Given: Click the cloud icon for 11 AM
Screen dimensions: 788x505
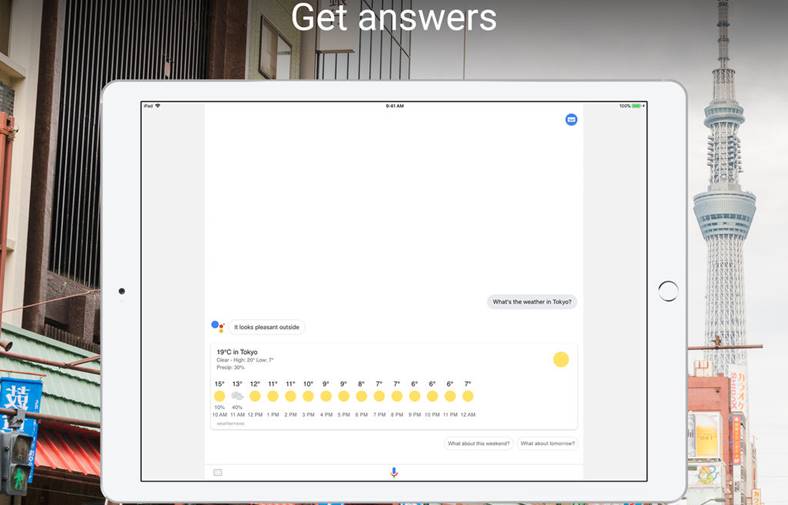Looking at the screenshot, I should (x=237, y=396).
